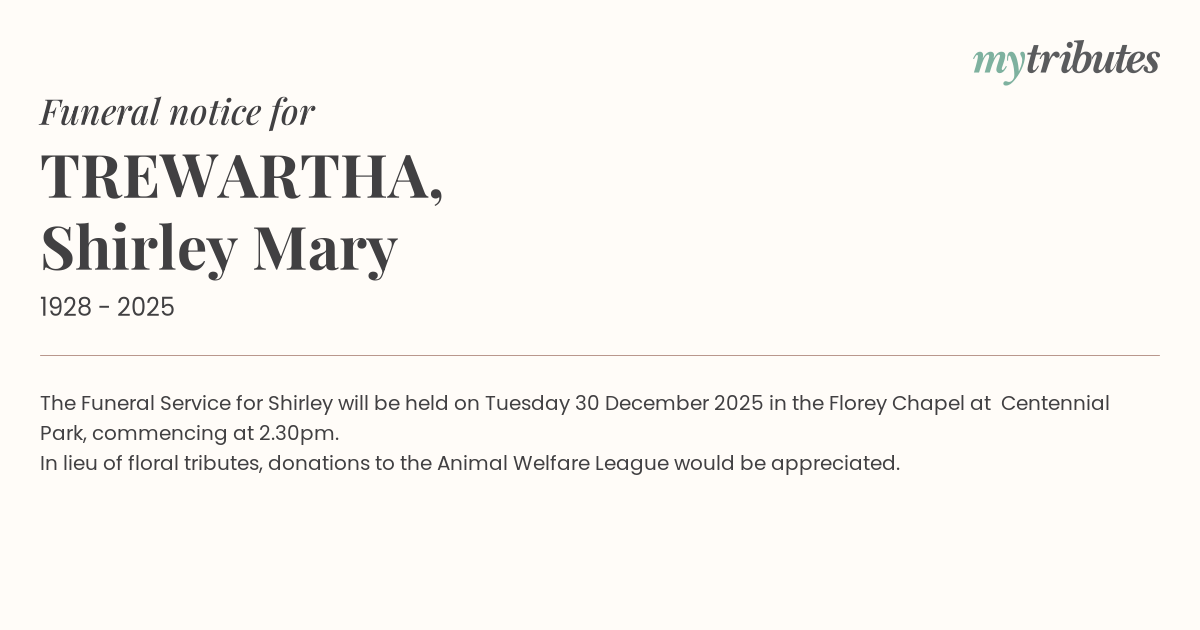Click the "Animal Welfare League" text

tap(552, 463)
